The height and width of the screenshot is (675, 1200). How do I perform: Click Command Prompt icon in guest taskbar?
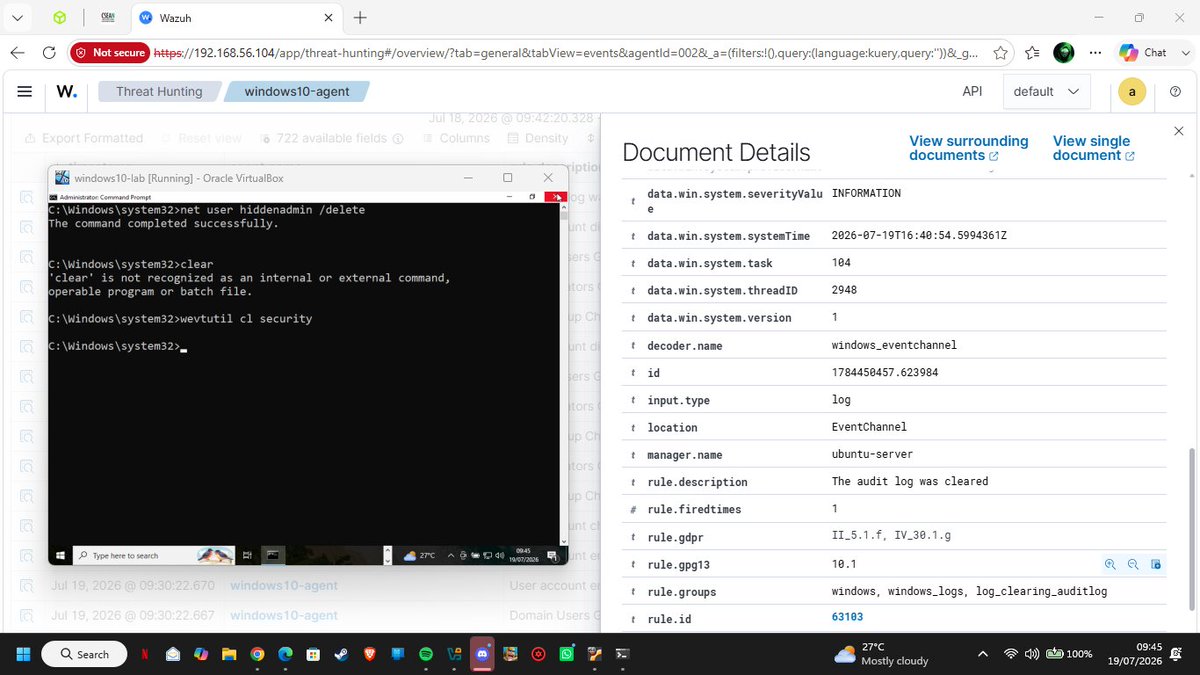pyautogui.click(x=272, y=555)
